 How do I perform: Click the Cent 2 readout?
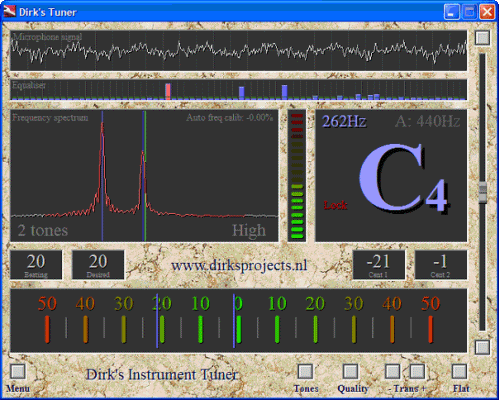[441, 265]
